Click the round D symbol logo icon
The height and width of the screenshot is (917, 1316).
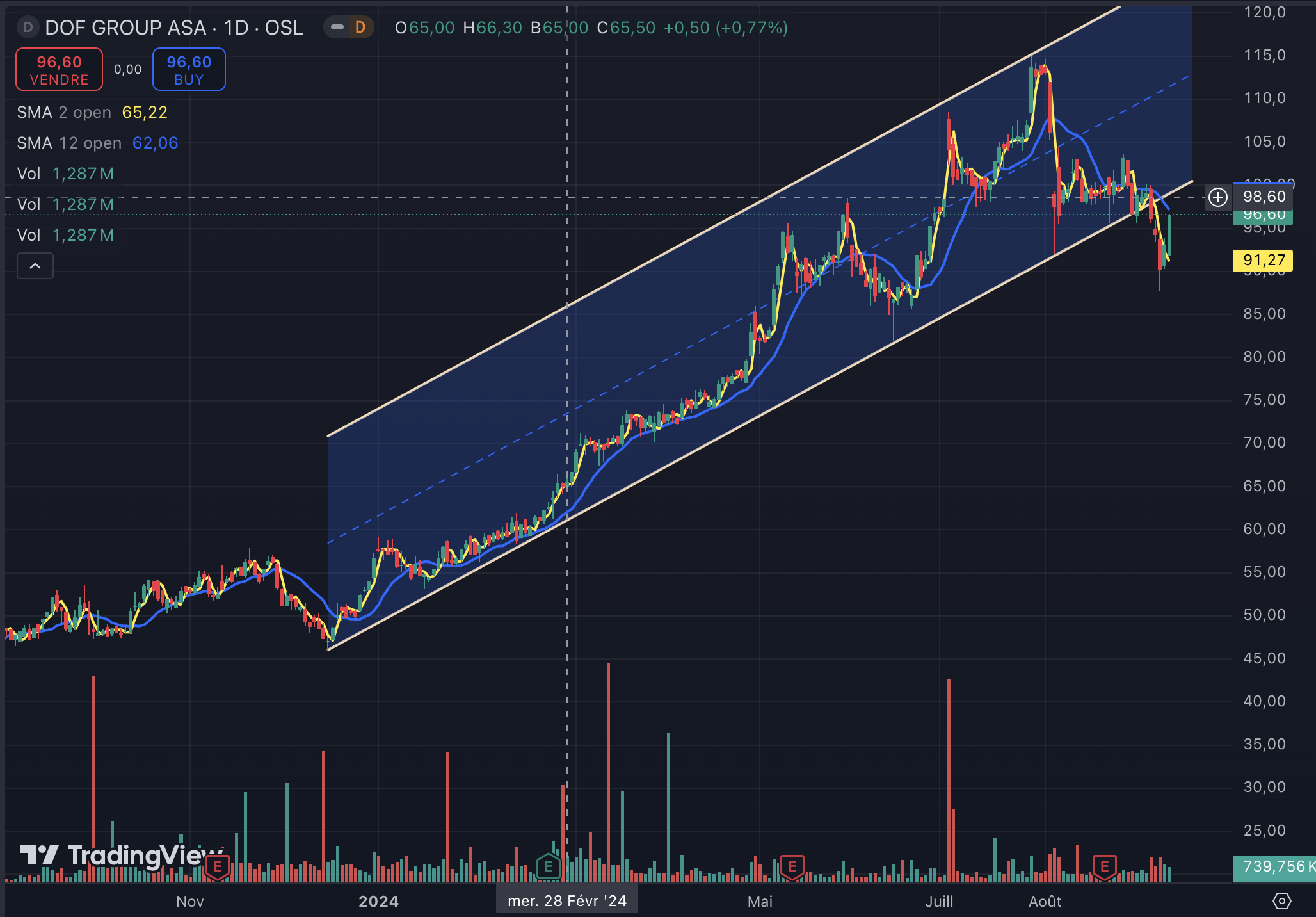(28, 28)
